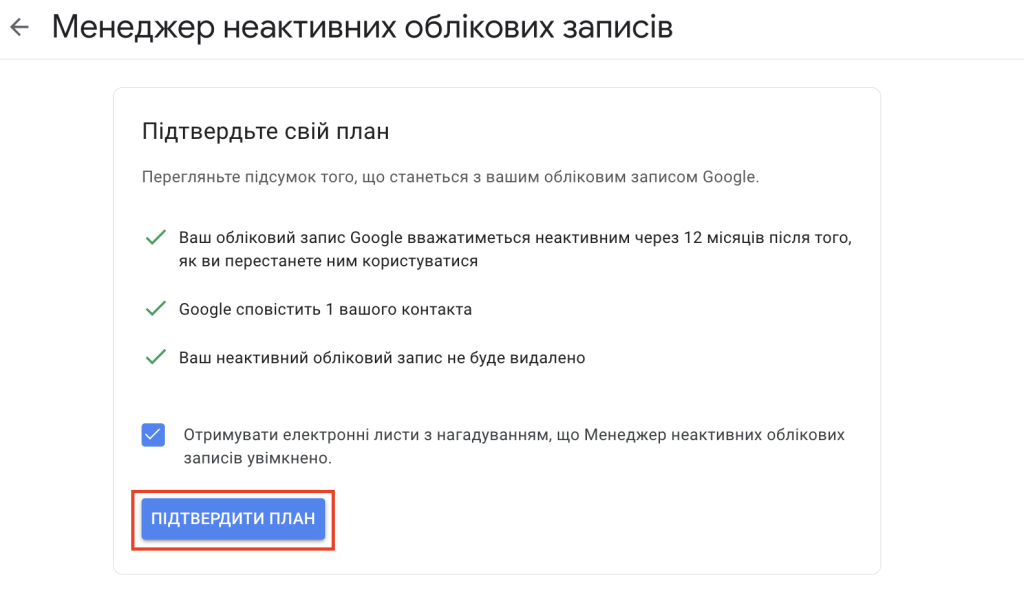Select the Підтвердьте свій план heading
Viewport: 1024px width, 592px height.
(x=266, y=131)
